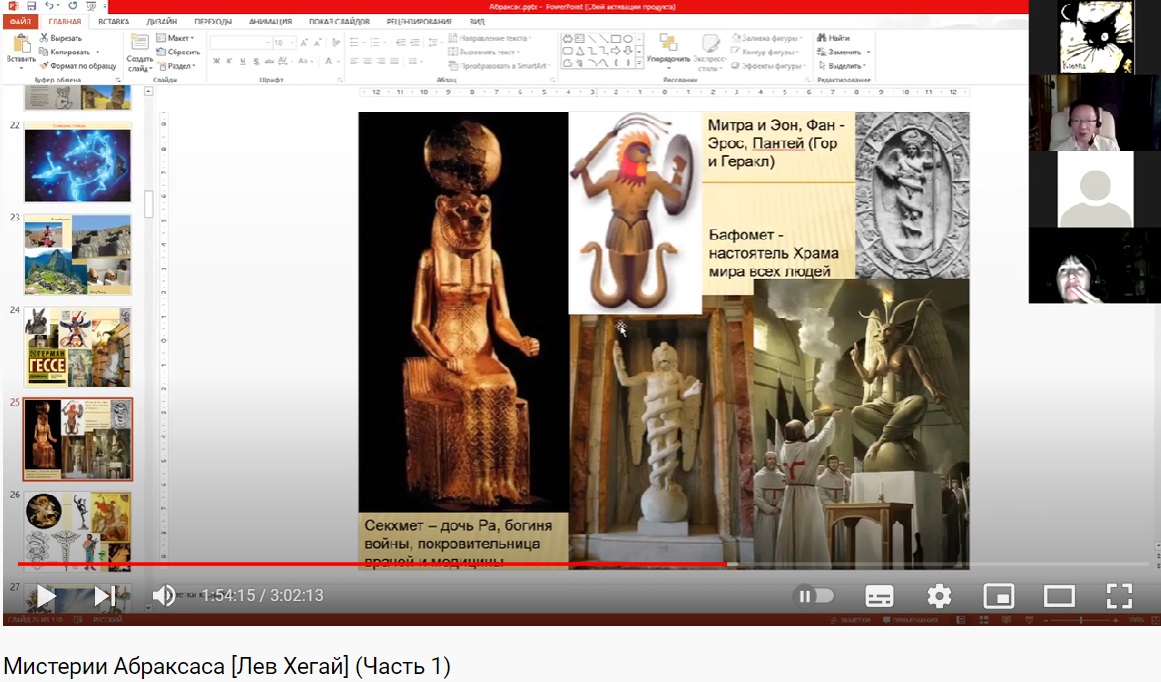Image resolution: width=1161 pixels, height=682 pixels.
Task: Open the Макет layout dropdown
Action: coord(175,38)
